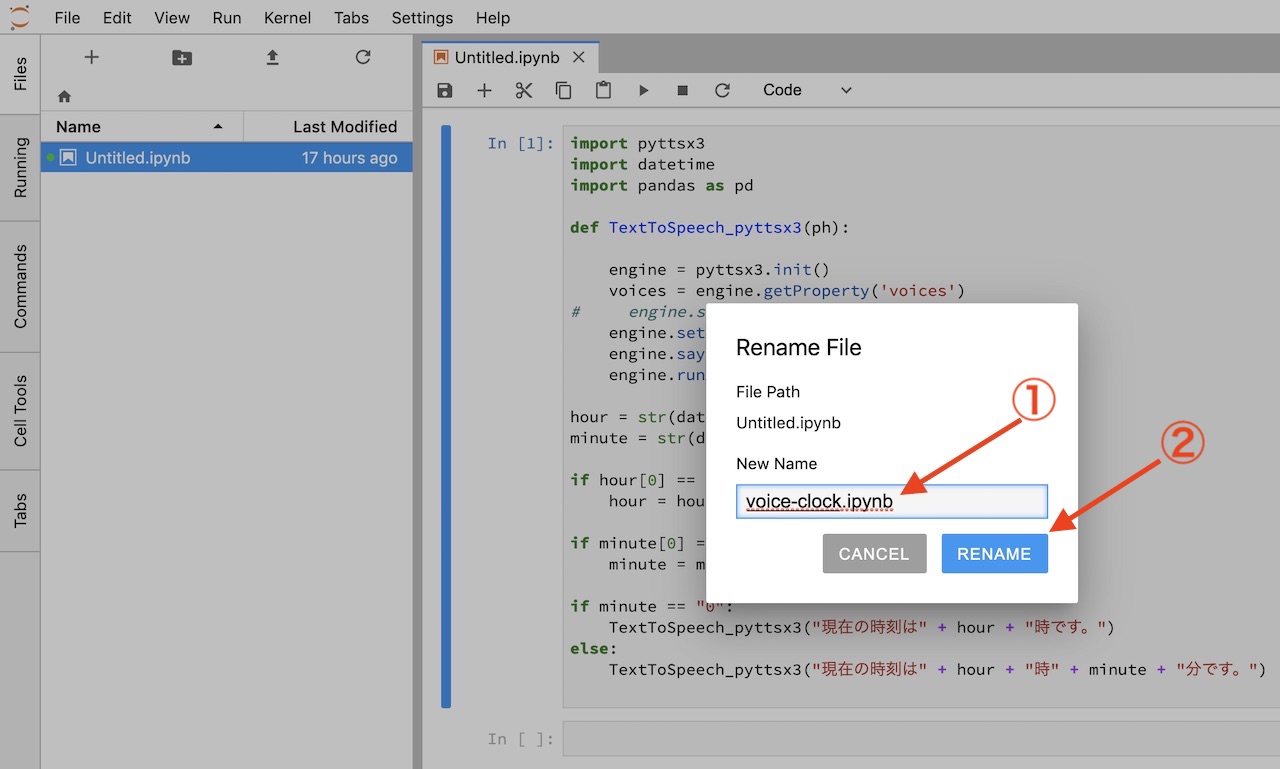Open the Settings menu
This screenshot has height=769, width=1280.
click(x=422, y=18)
